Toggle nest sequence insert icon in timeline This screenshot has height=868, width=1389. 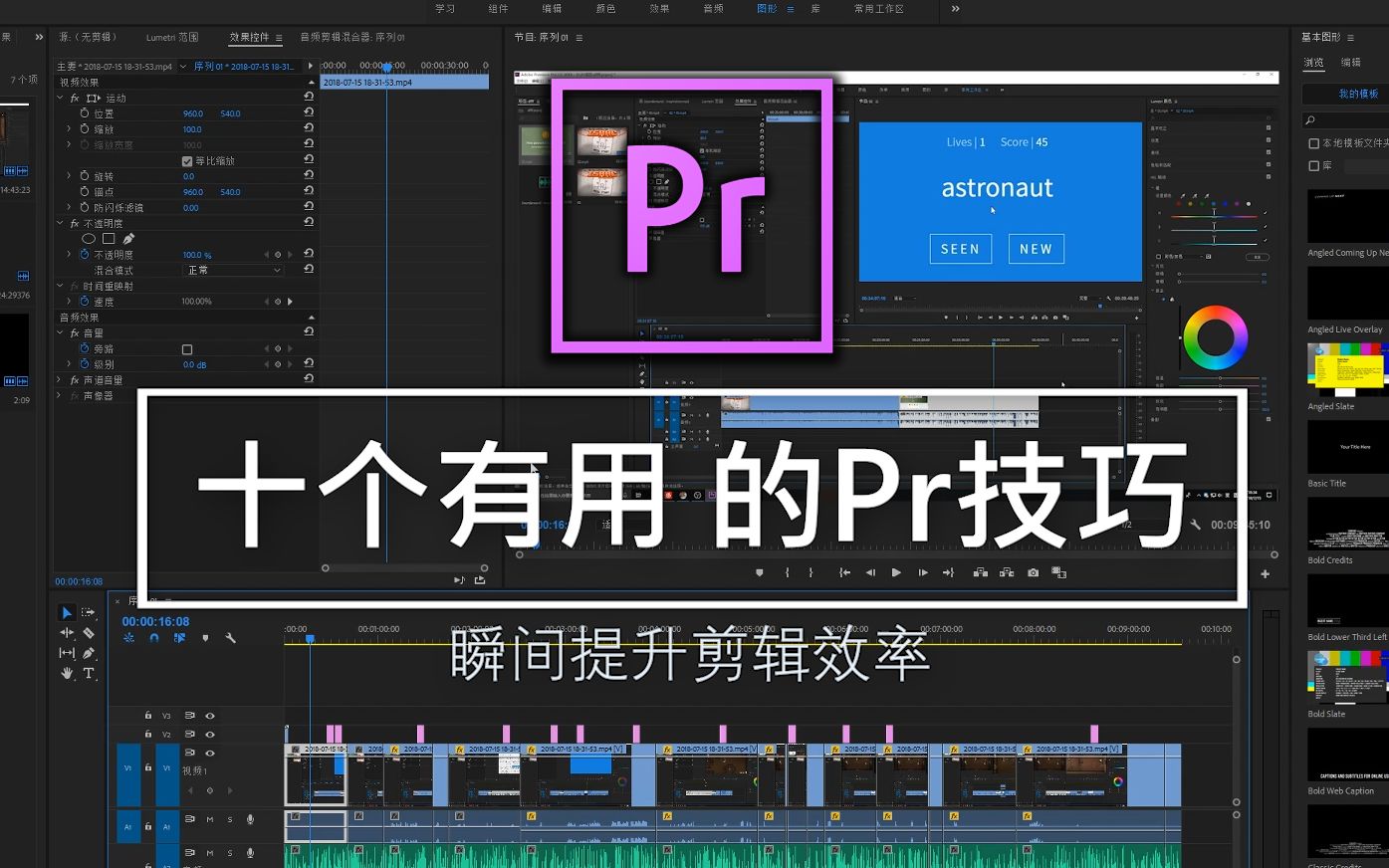129,638
